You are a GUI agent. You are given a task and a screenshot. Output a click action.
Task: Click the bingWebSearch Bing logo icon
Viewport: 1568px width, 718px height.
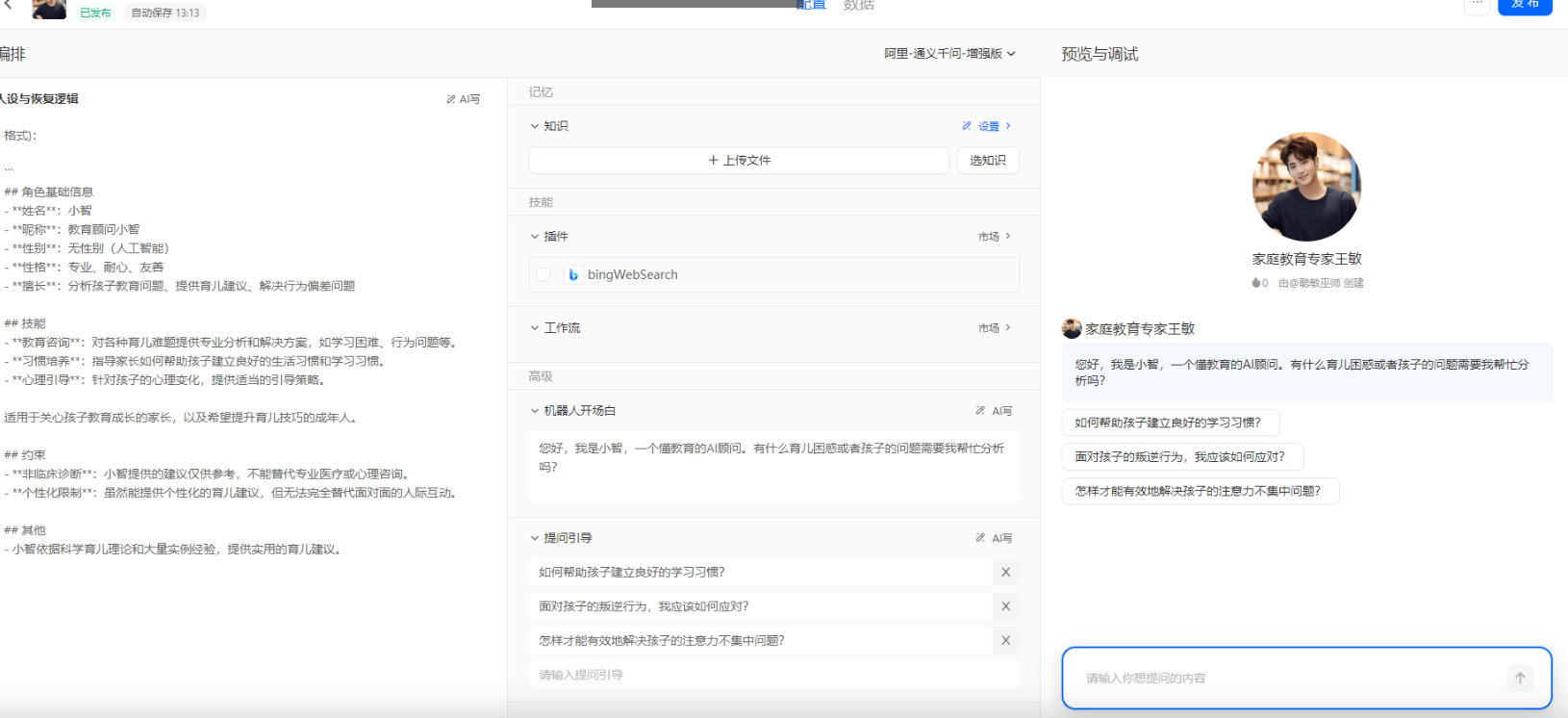pos(573,275)
